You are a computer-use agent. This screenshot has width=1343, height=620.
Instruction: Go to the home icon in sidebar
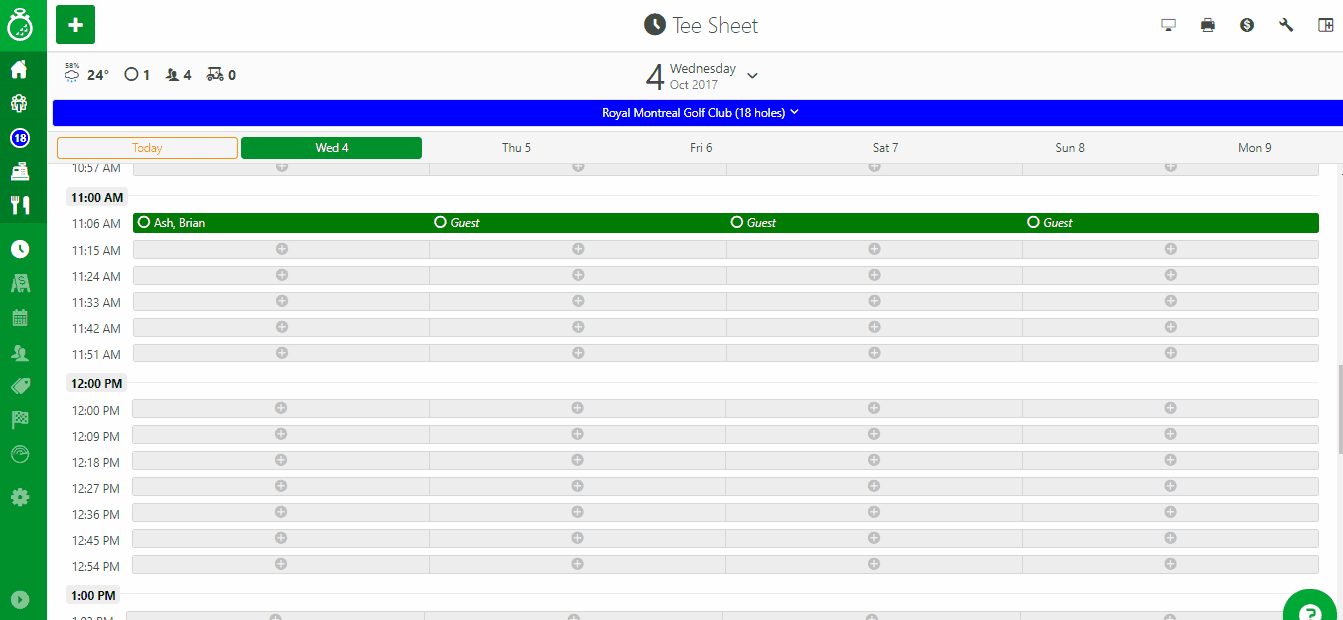pos(19,70)
